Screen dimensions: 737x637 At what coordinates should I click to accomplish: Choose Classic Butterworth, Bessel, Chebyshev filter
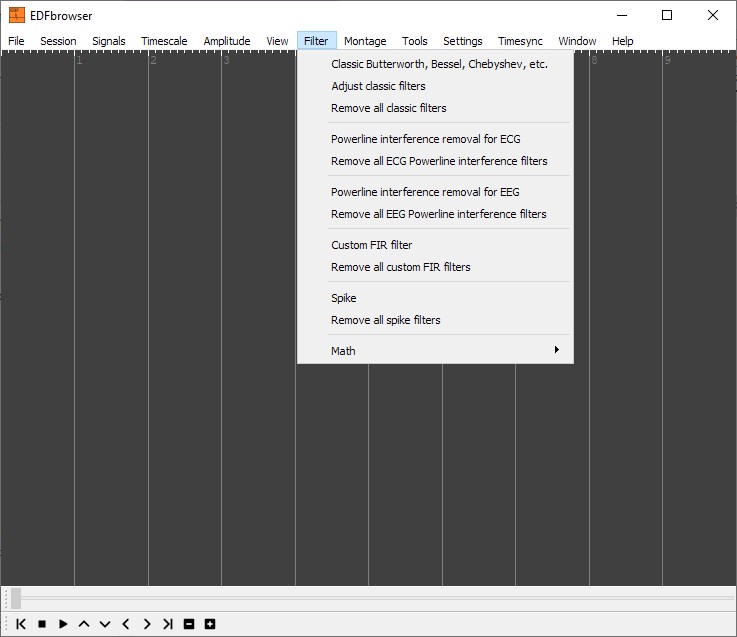pyautogui.click(x=439, y=64)
